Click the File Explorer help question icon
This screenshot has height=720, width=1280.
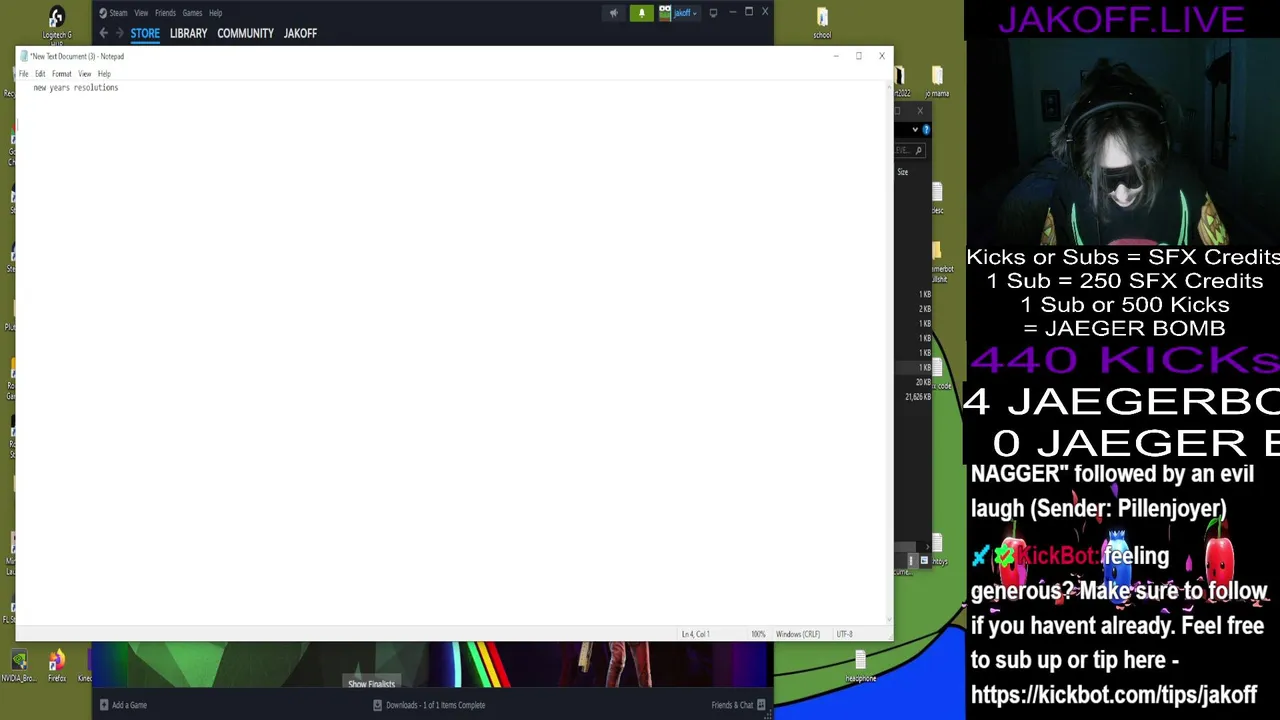click(926, 129)
